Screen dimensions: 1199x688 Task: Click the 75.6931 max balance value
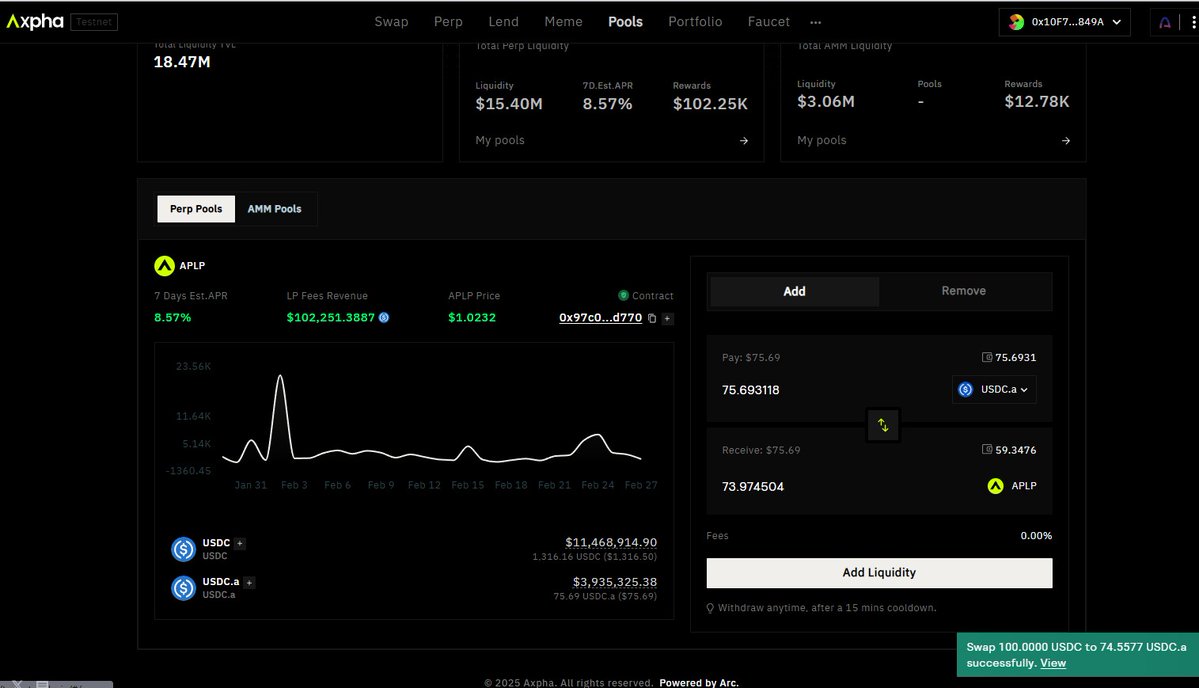(x=1015, y=357)
